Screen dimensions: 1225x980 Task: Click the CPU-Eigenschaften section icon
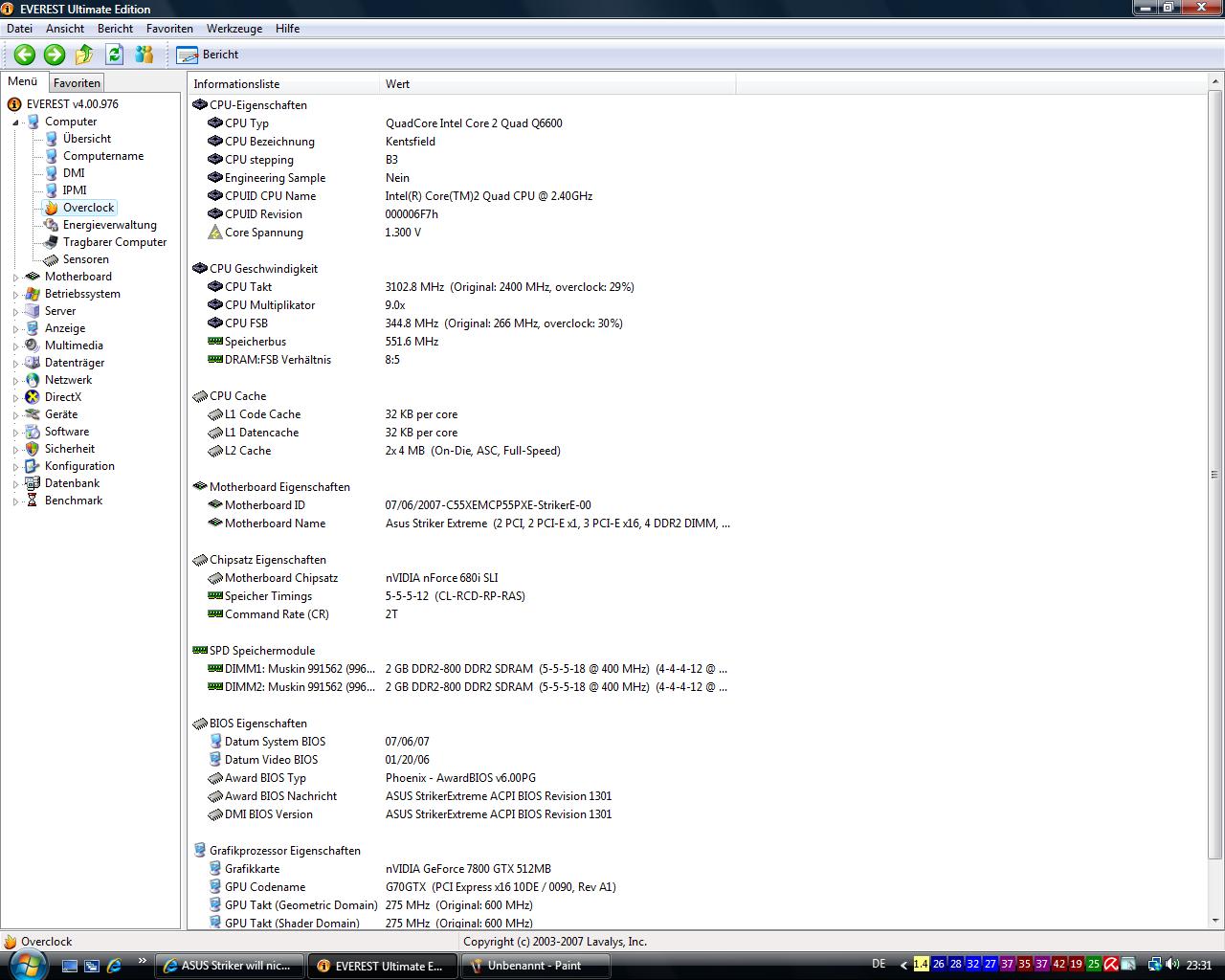tap(200, 105)
